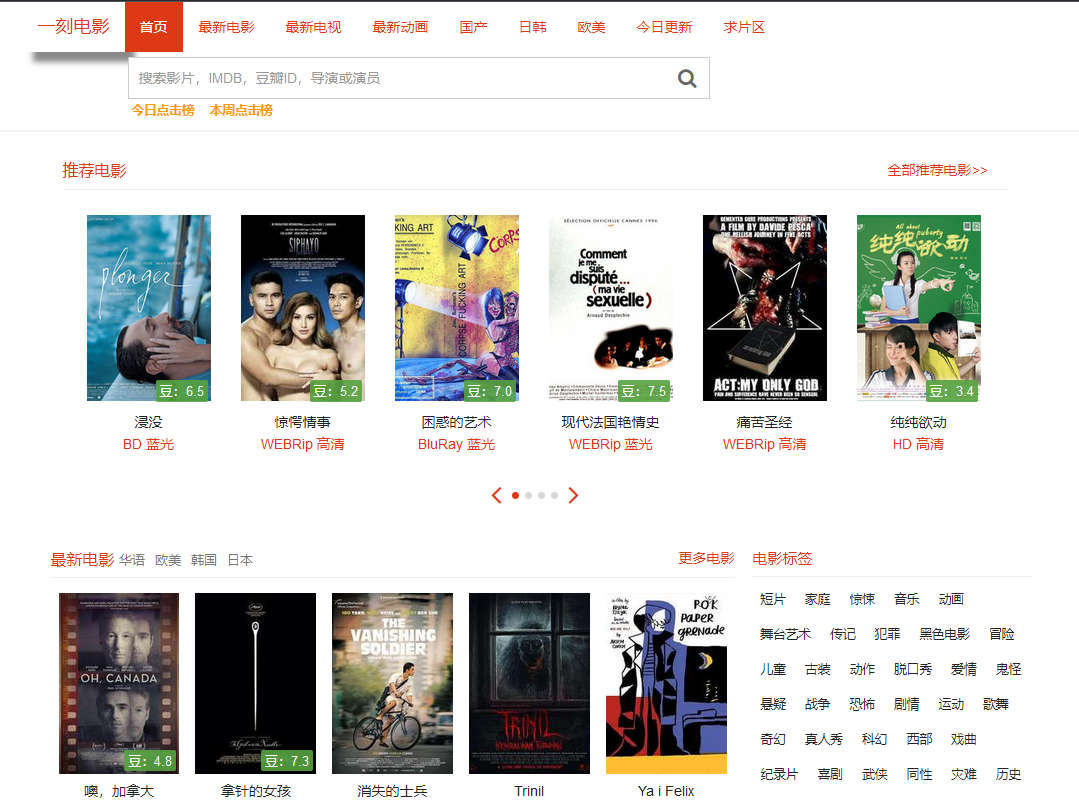Image resolution: width=1079 pixels, height=811 pixels.
Task: Select the 历史 movie tag
Action: click(1008, 775)
